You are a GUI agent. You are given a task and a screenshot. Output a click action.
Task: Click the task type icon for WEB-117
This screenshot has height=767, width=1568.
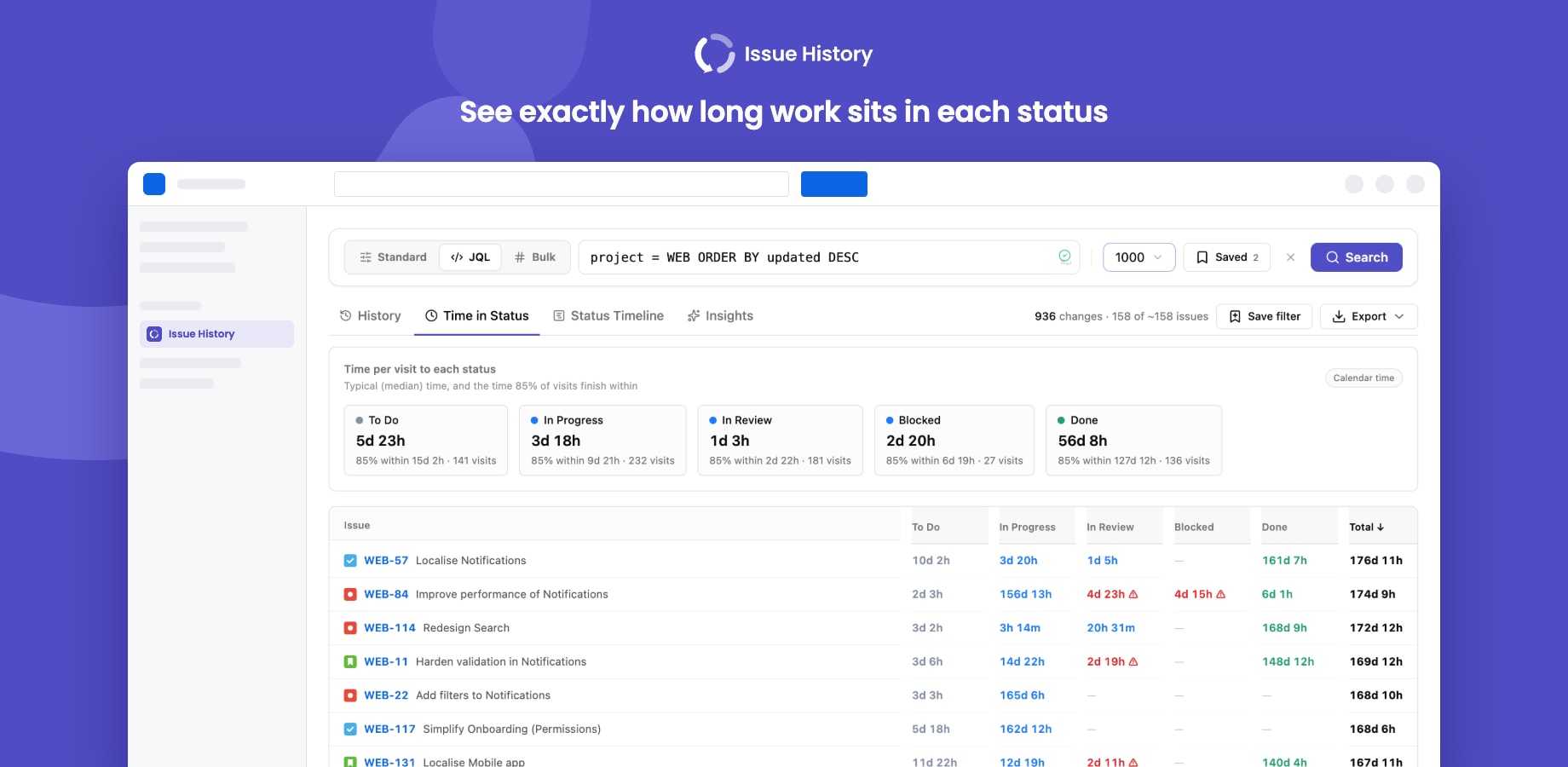pos(350,729)
